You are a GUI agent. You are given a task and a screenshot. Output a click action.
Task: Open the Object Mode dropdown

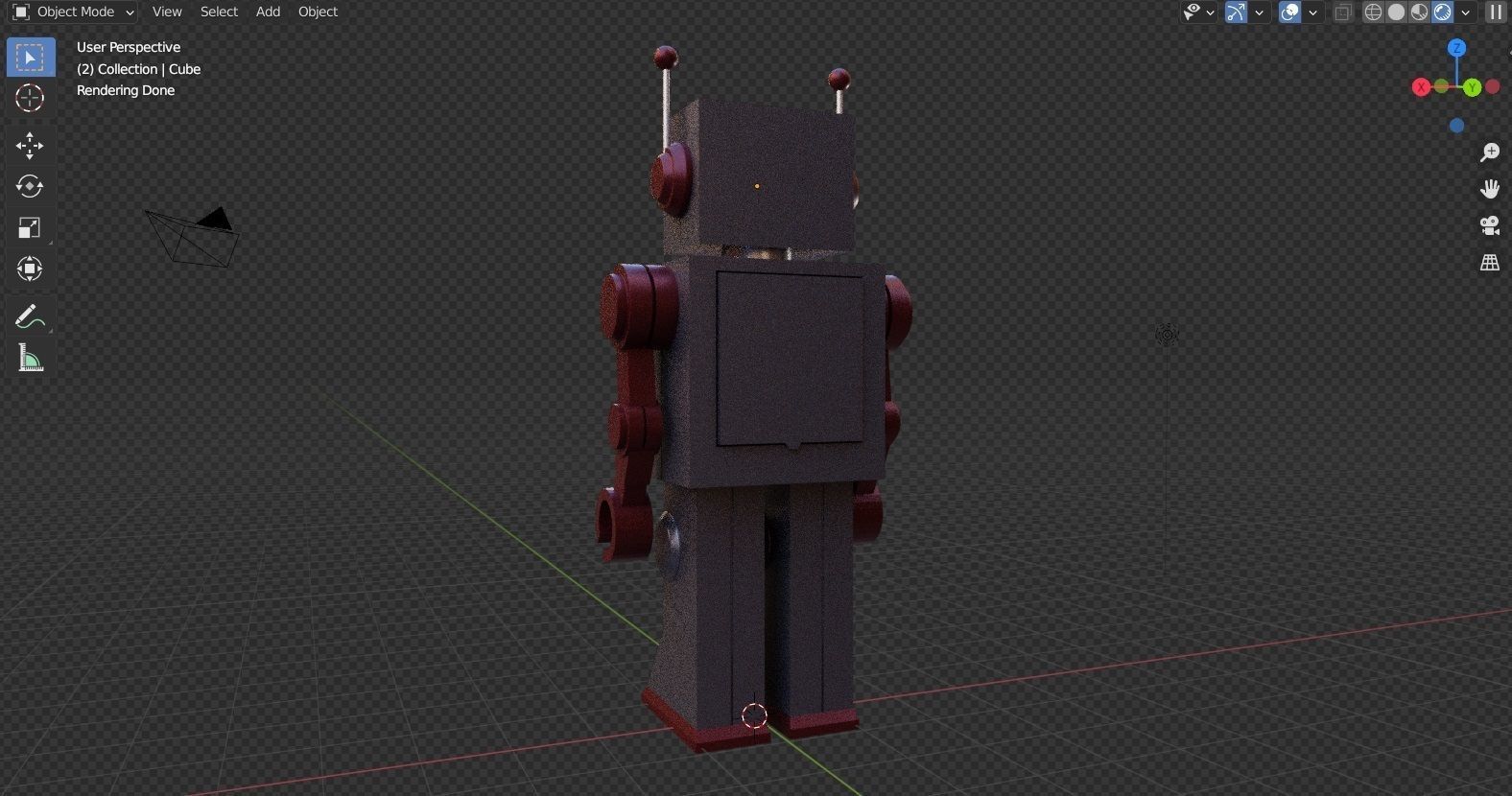click(74, 12)
